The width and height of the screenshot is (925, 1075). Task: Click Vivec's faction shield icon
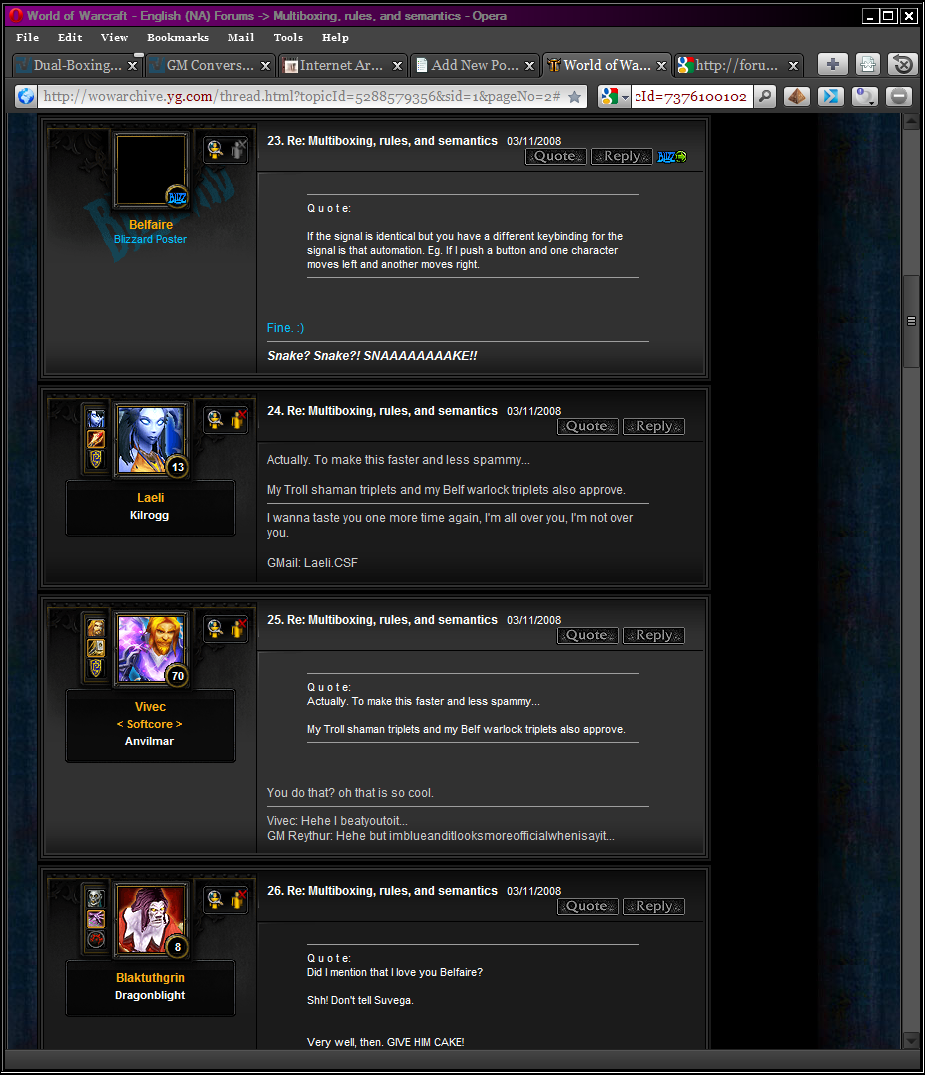tap(96, 668)
